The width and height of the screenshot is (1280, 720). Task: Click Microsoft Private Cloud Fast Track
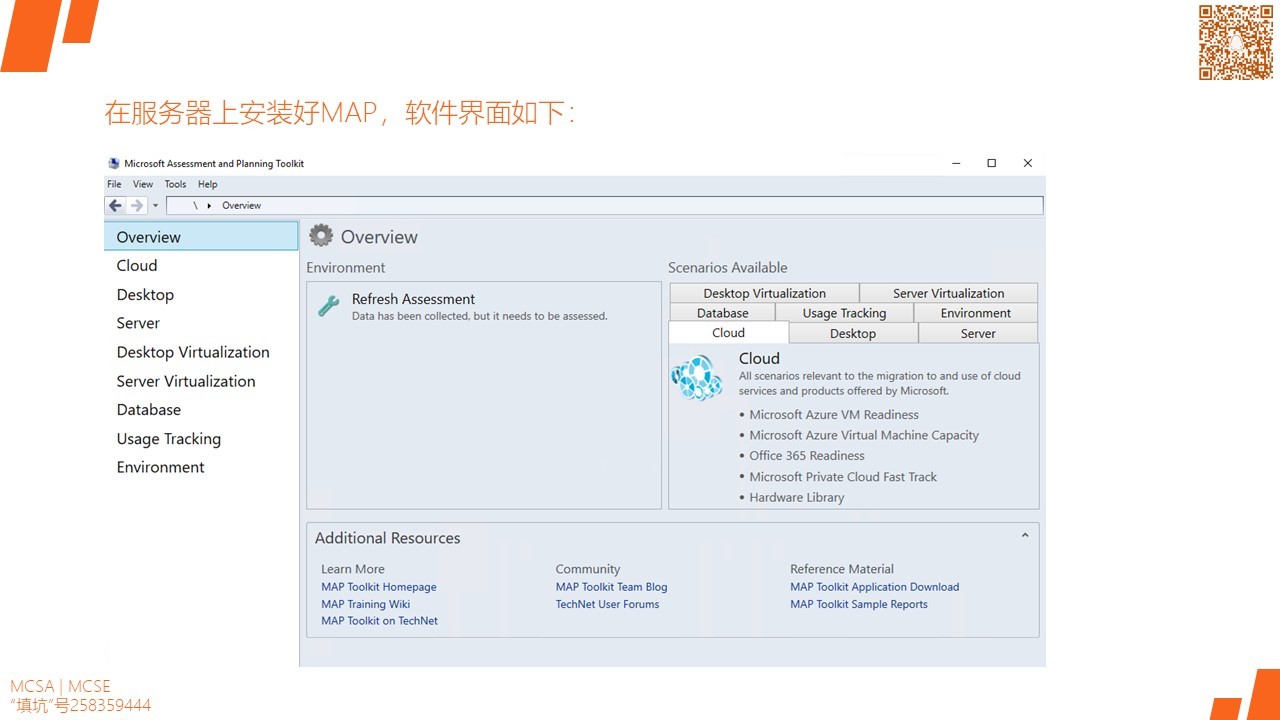[843, 477]
